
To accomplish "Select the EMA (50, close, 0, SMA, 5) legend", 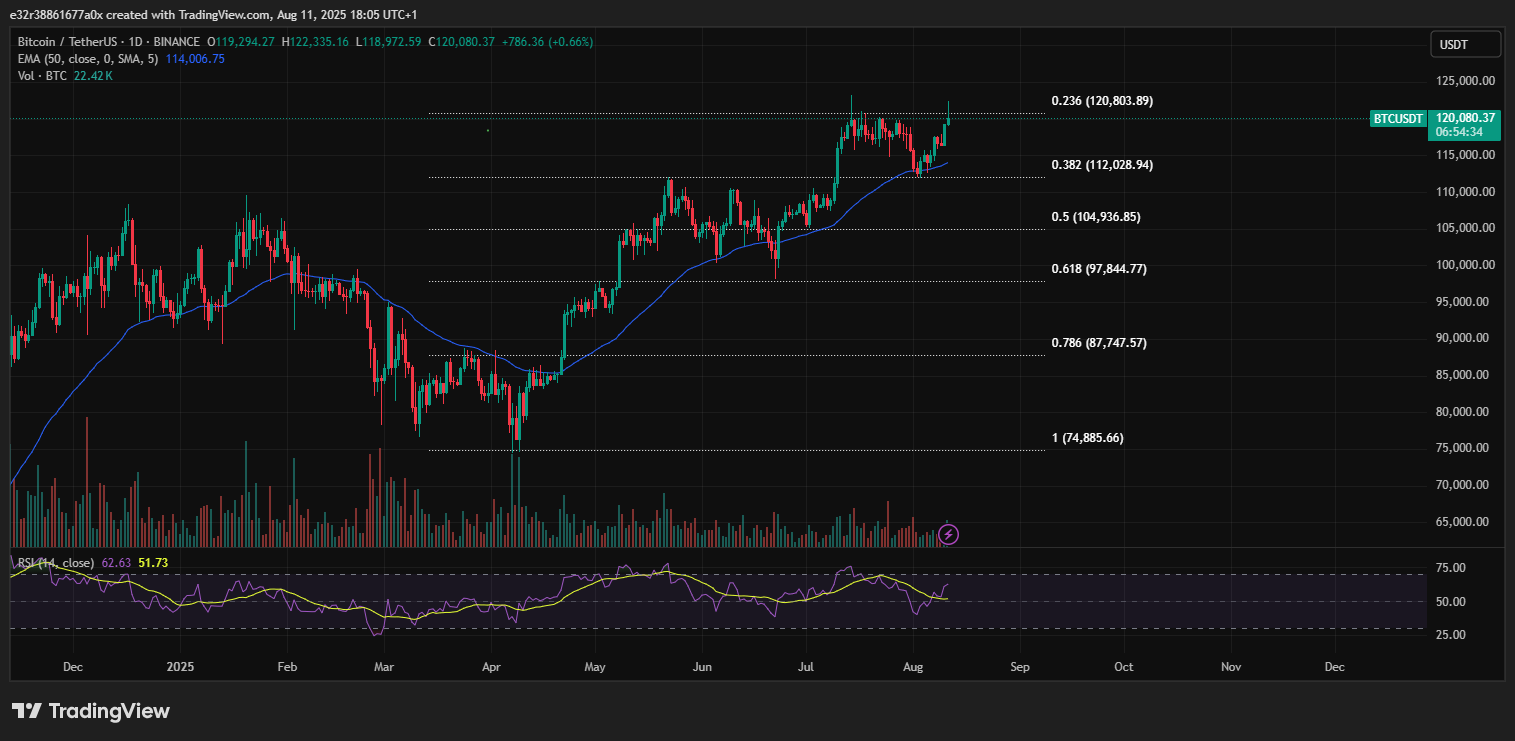I will [88, 59].
